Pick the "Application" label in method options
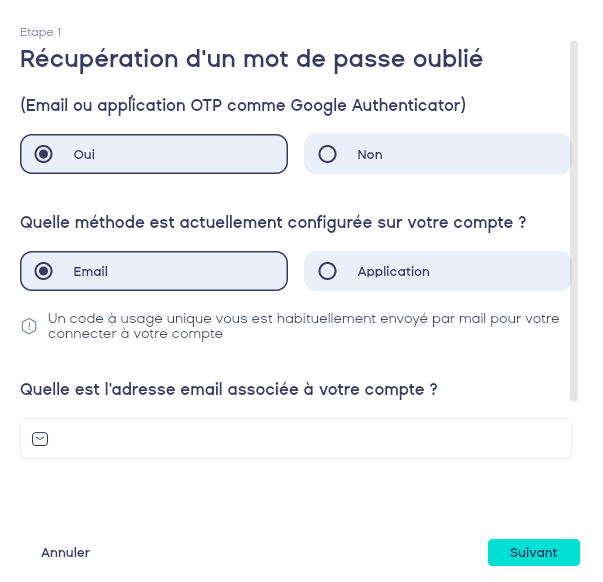The image size is (603, 582). click(x=393, y=271)
